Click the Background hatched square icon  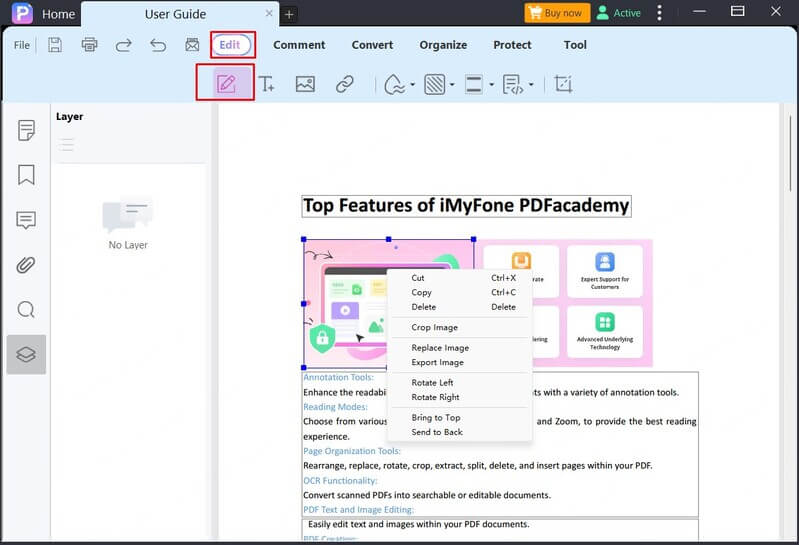tap(435, 84)
